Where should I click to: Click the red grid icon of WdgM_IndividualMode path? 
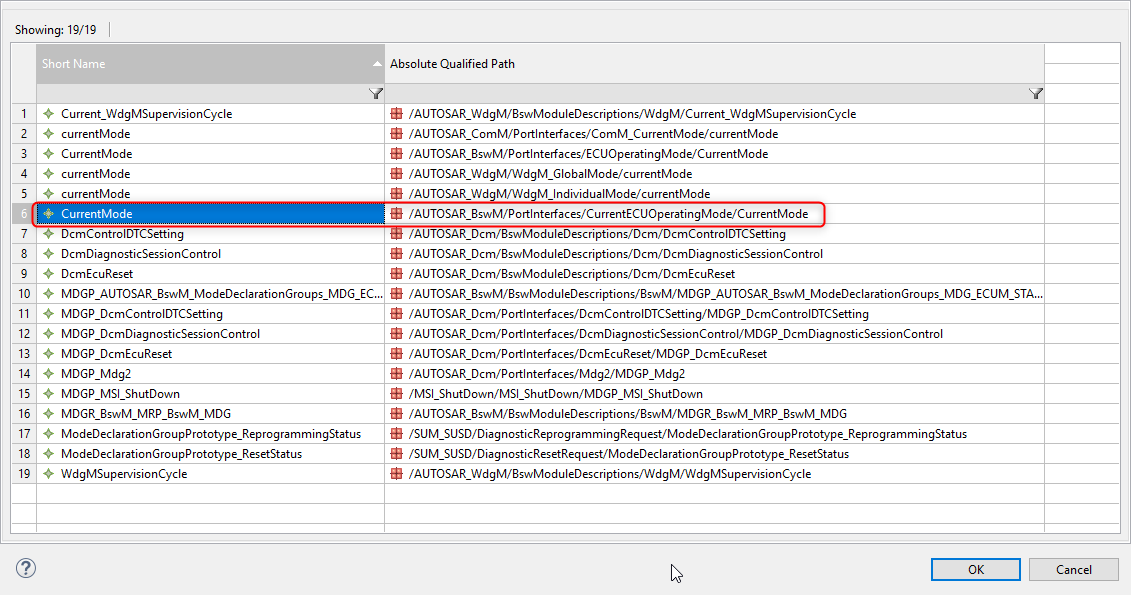point(396,194)
